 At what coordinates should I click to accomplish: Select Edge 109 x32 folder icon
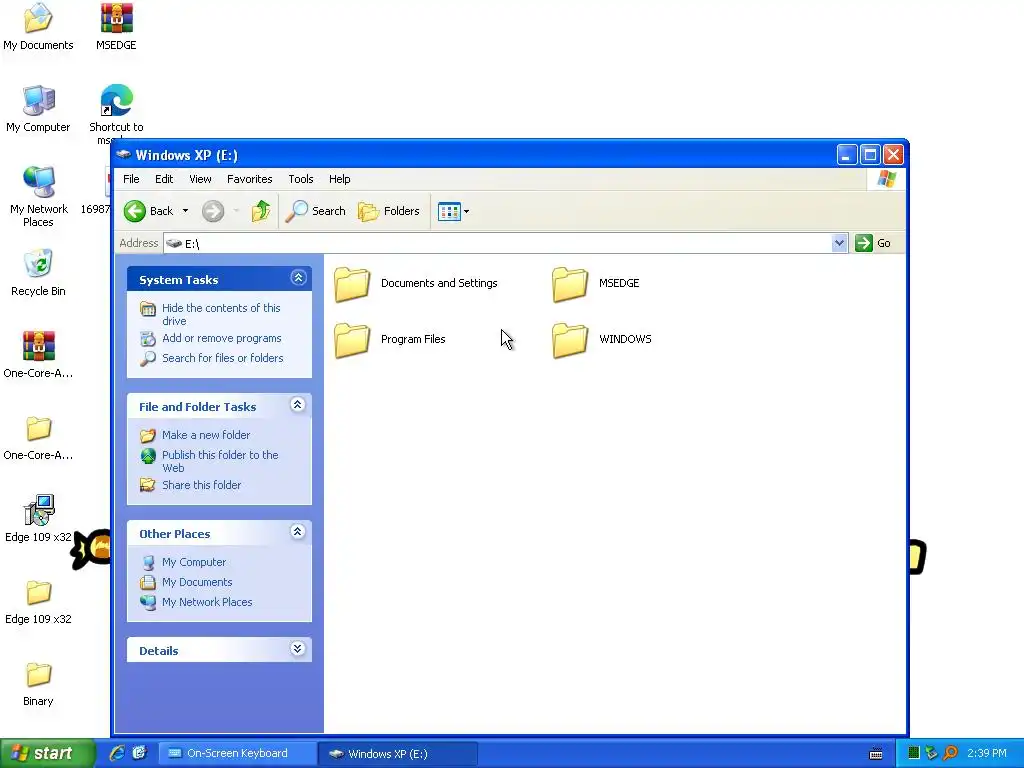click(x=38, y=601)
